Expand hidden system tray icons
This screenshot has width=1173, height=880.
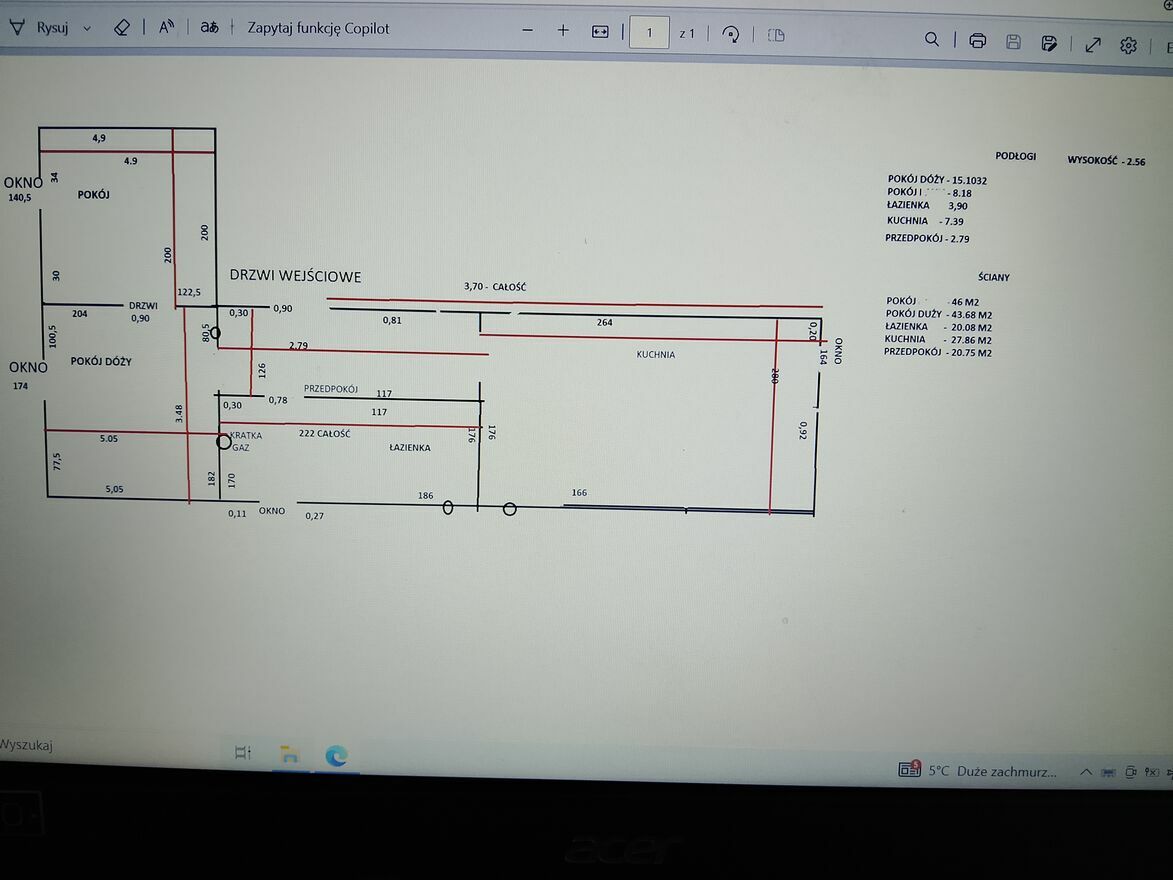[1085, 772]
